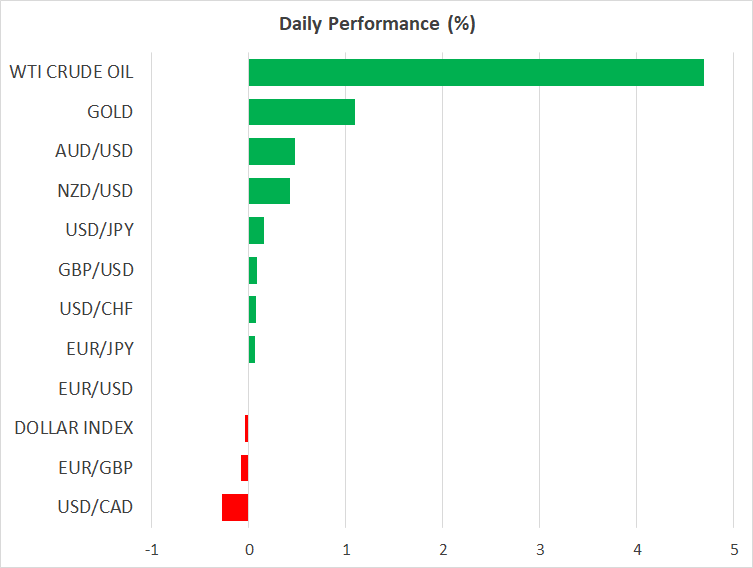753x568 pixels.
Task: Click the GBP/USD label text
Action: pos(96,270)
